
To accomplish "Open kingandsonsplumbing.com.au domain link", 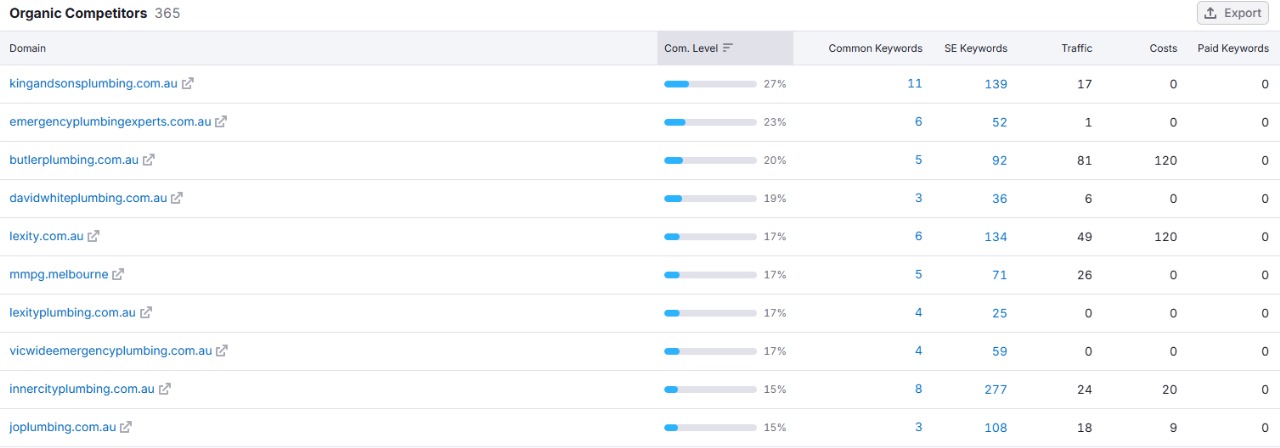I will (x=93, y=84).
